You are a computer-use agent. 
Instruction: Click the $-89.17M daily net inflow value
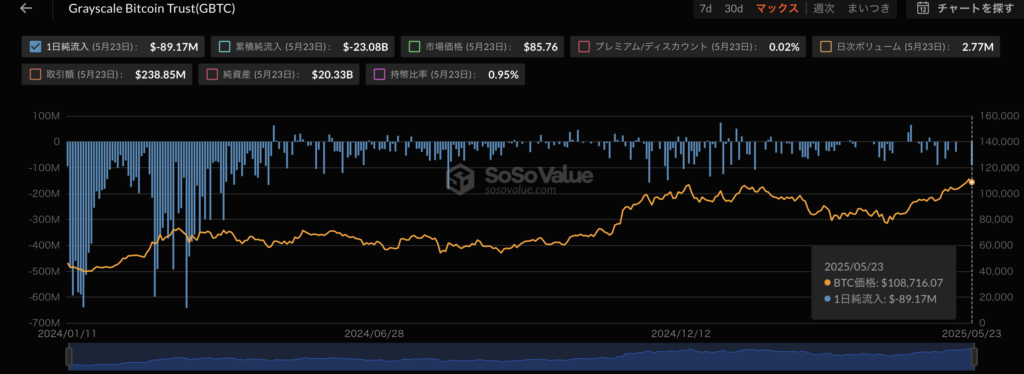pos(173,47)
